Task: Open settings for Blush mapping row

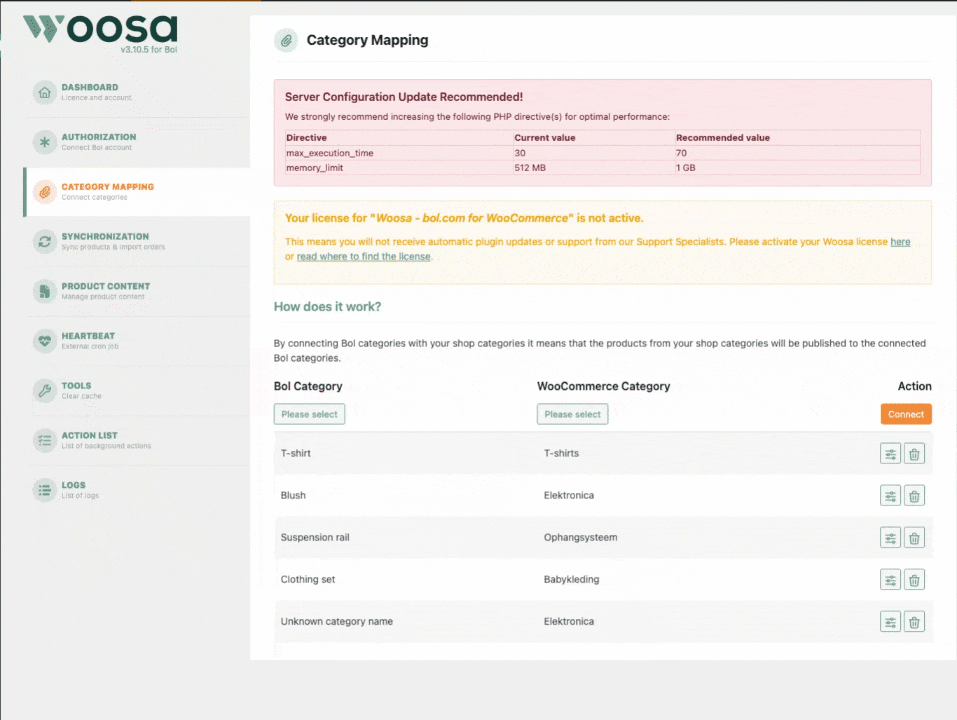Action: click(890, 496)
